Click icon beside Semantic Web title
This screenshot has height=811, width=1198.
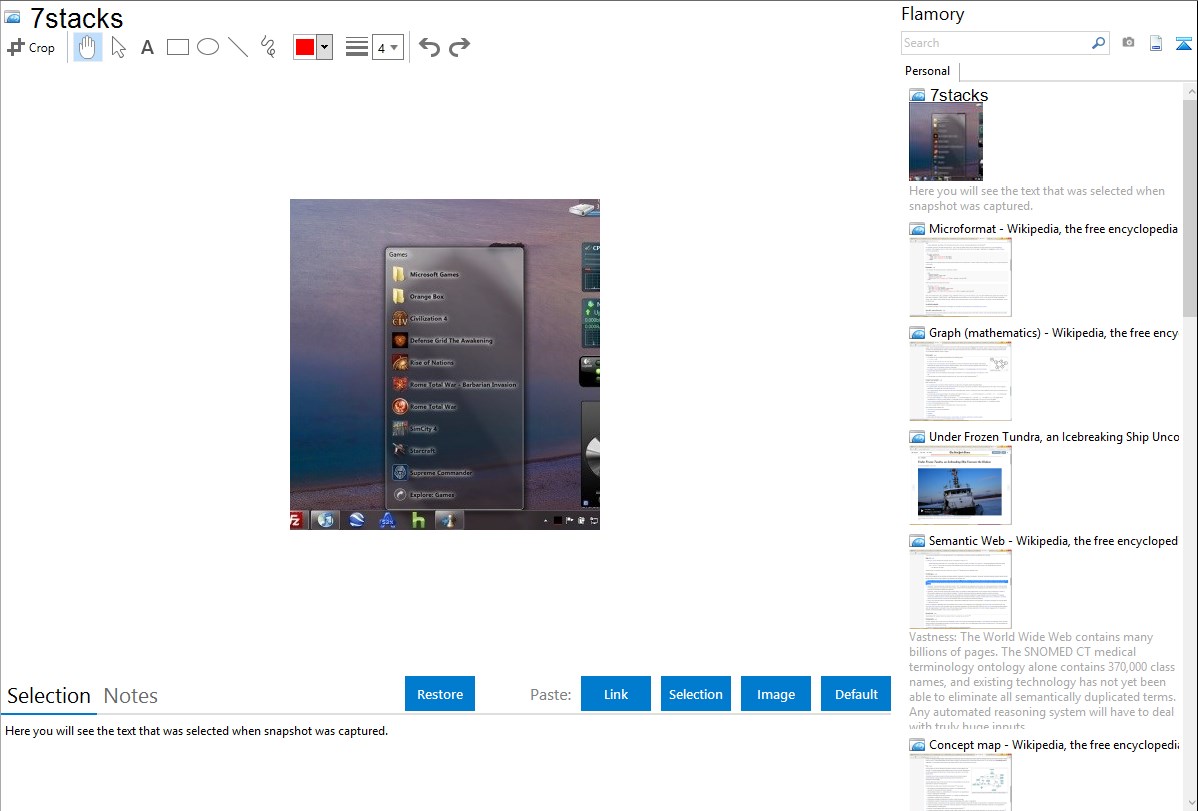pyautogui.click(x=917, y=540)
